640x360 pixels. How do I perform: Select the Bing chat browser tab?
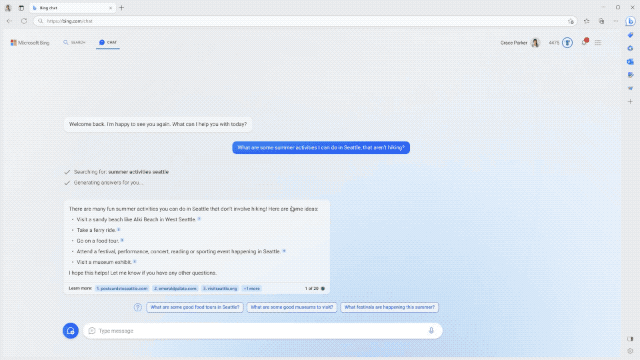pos(73,8)
